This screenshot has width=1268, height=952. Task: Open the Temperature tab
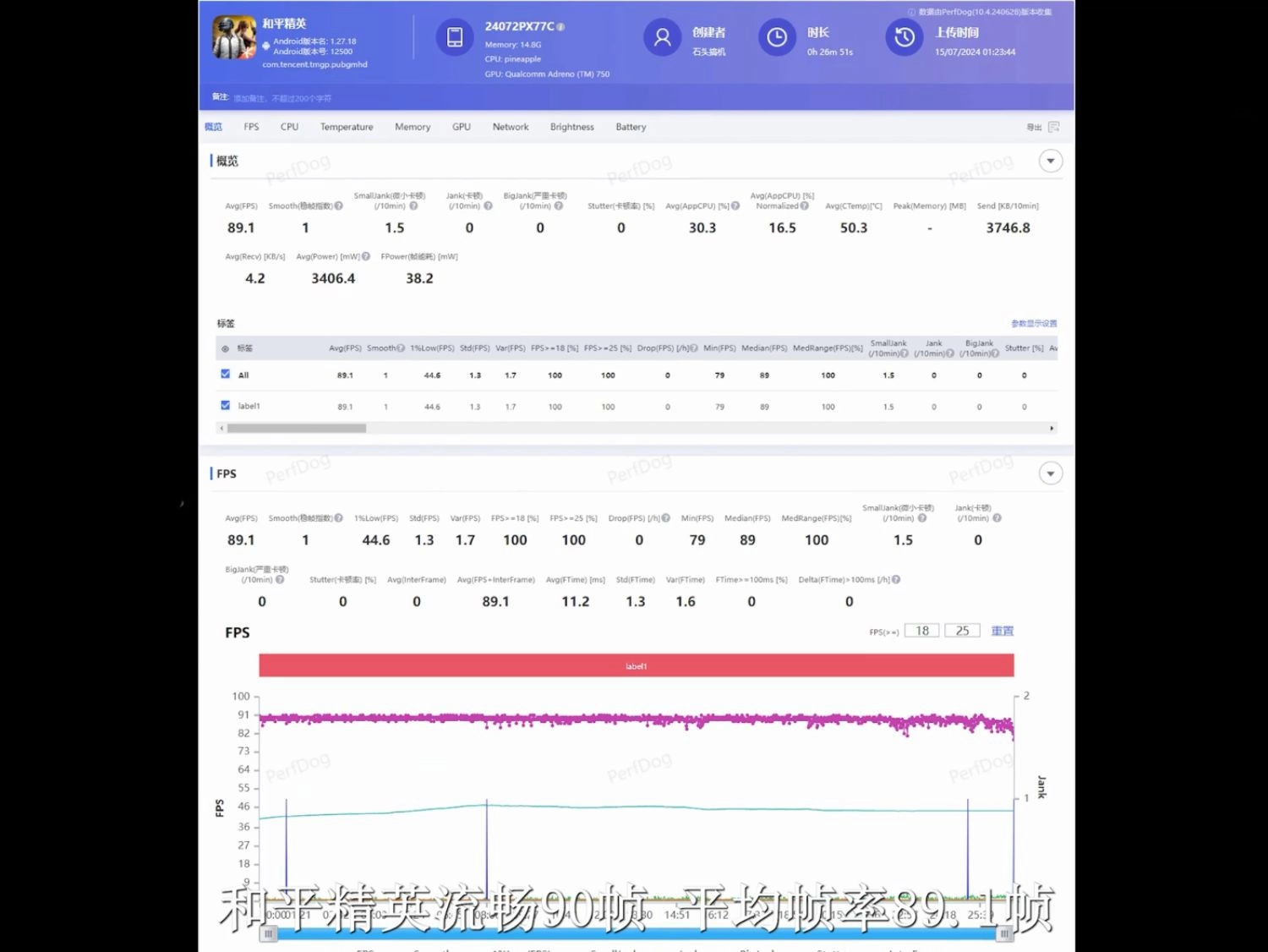347,127
